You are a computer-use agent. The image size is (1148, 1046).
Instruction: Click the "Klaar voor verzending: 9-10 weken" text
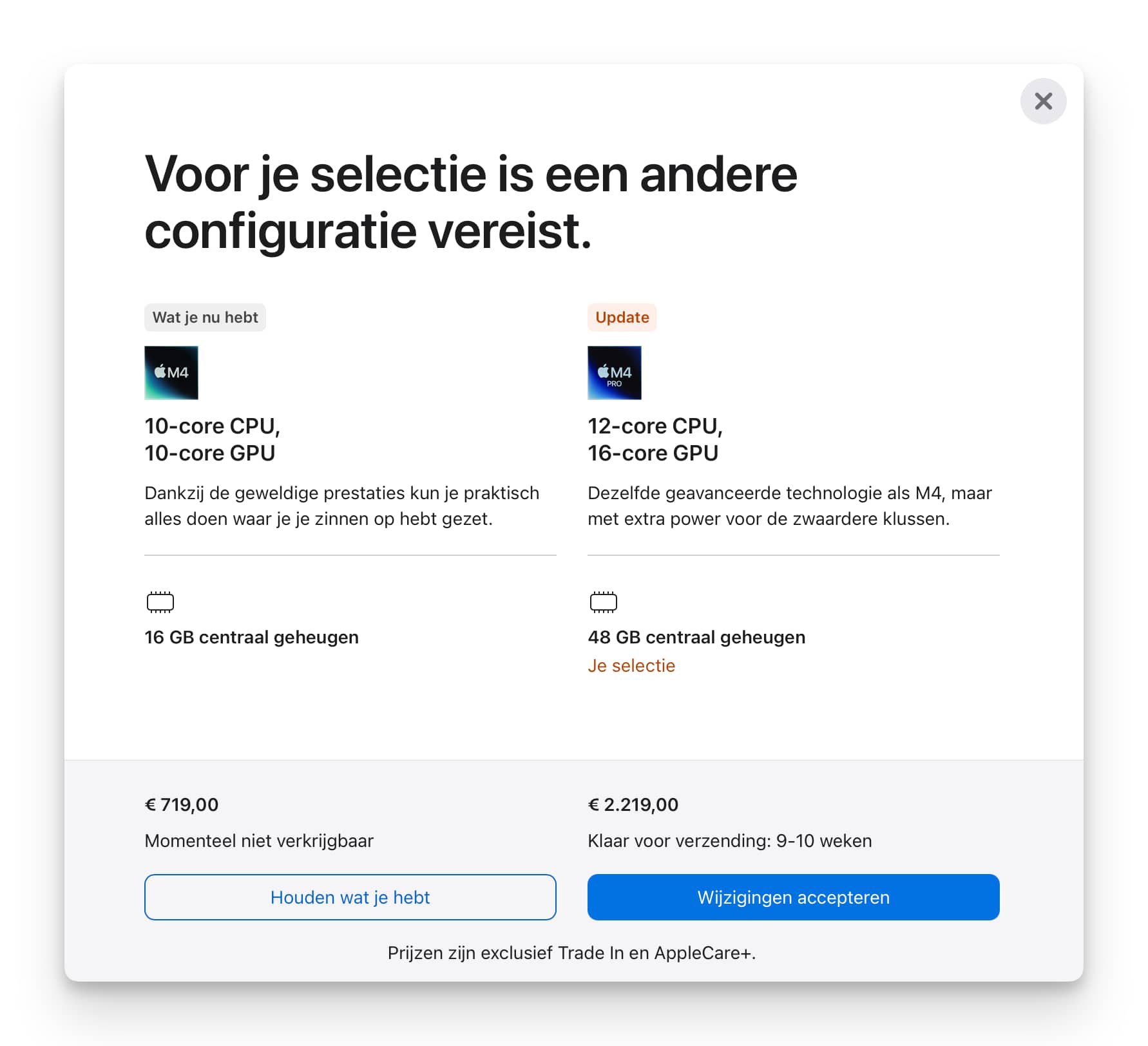tap(729, 841)
